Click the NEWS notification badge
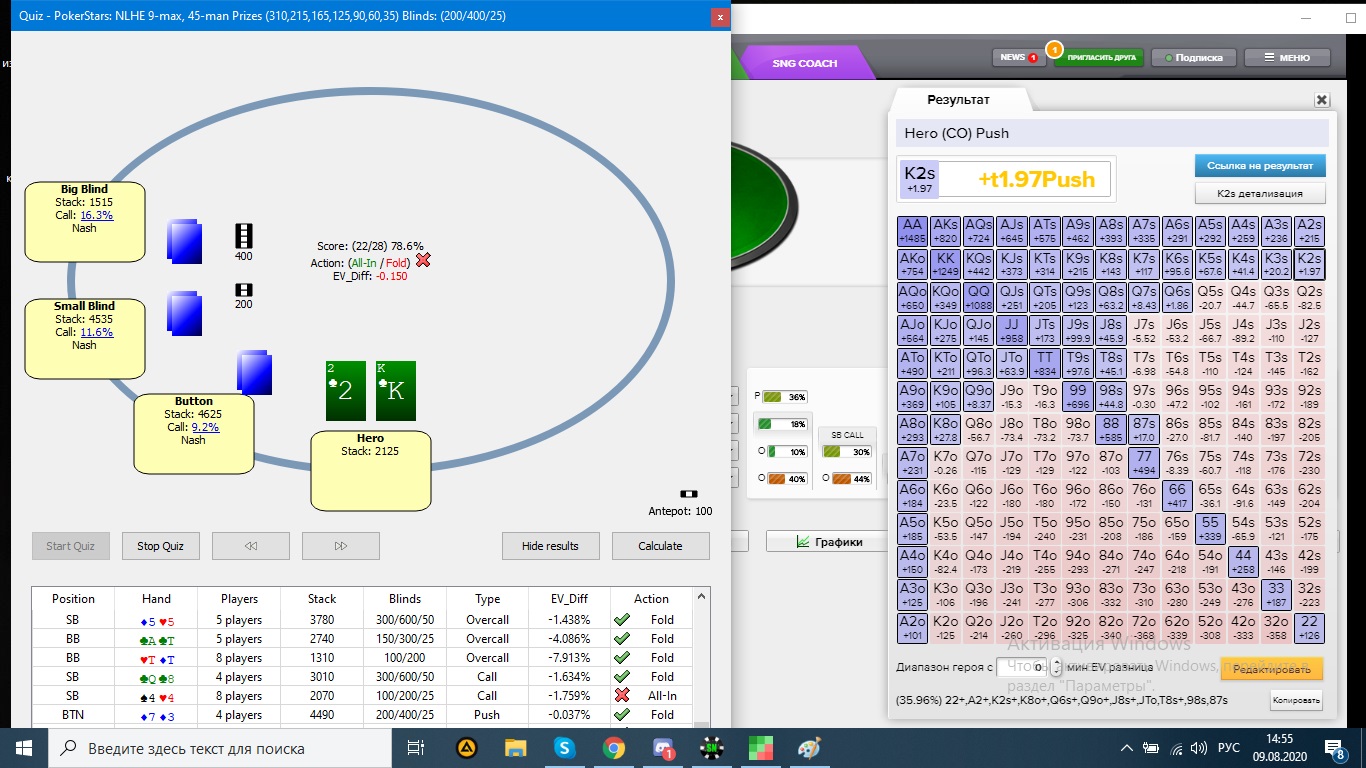Viewport: 1366px width, 768px height. [1033, 58]
